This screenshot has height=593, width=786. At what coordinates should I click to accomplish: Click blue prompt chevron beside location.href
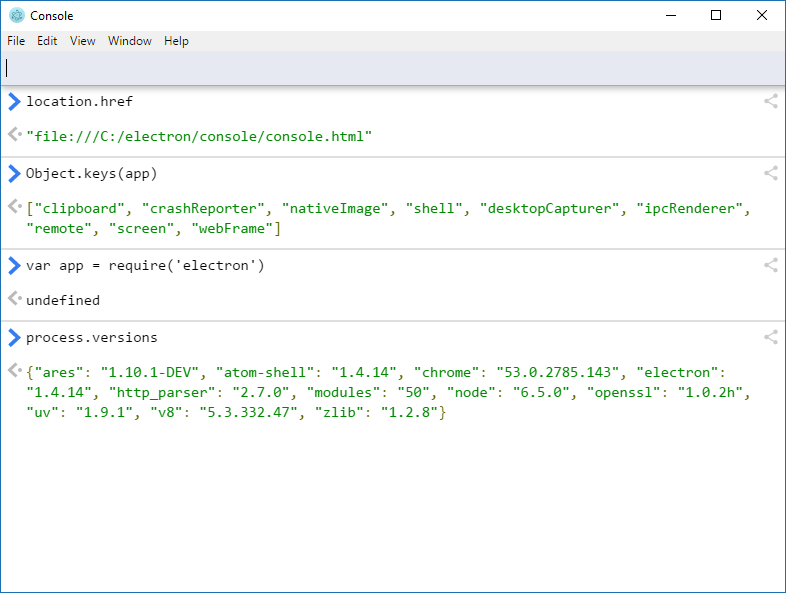tap(14, 101)
